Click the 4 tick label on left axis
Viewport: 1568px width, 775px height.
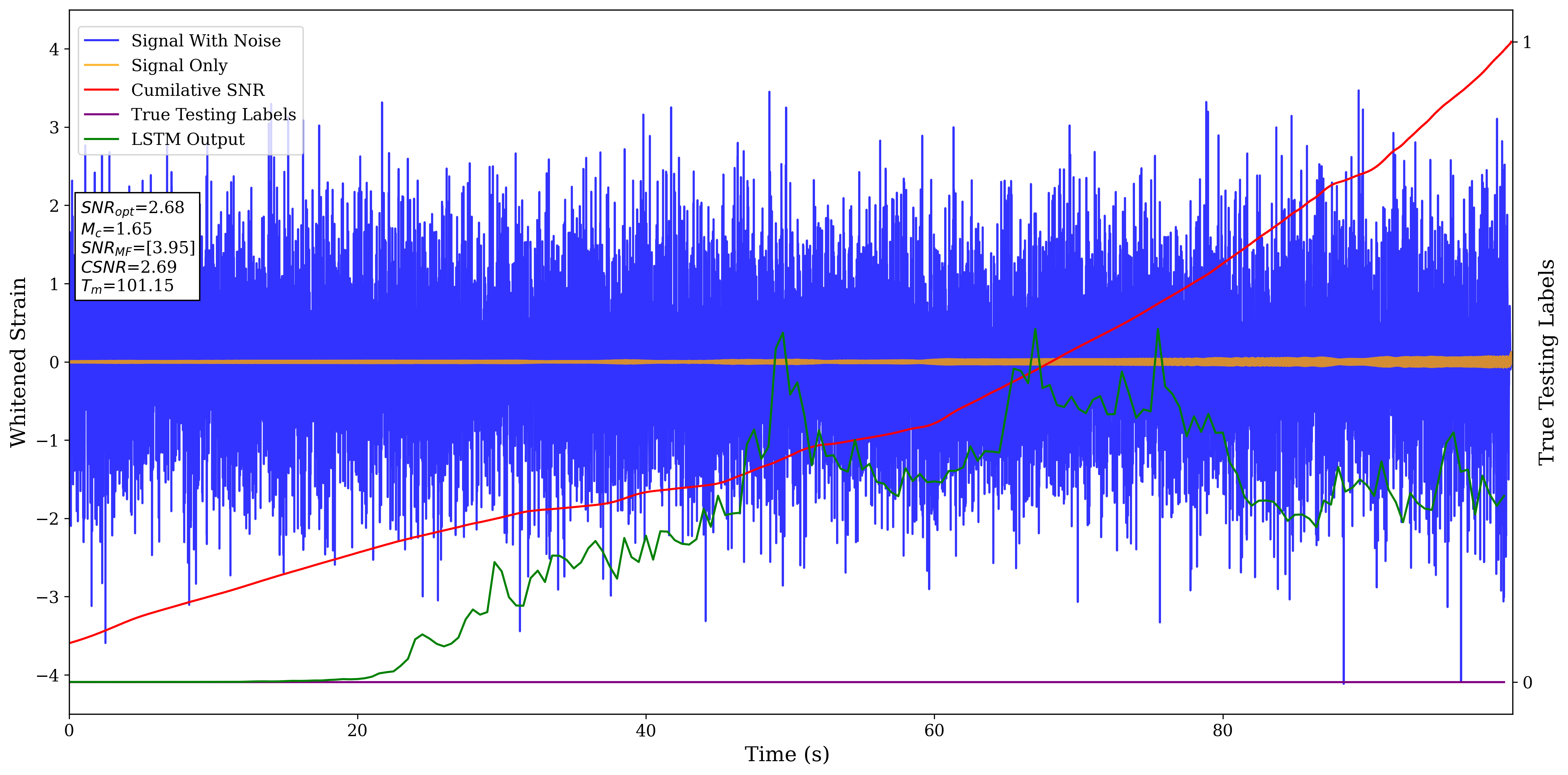tap(54, 49)
